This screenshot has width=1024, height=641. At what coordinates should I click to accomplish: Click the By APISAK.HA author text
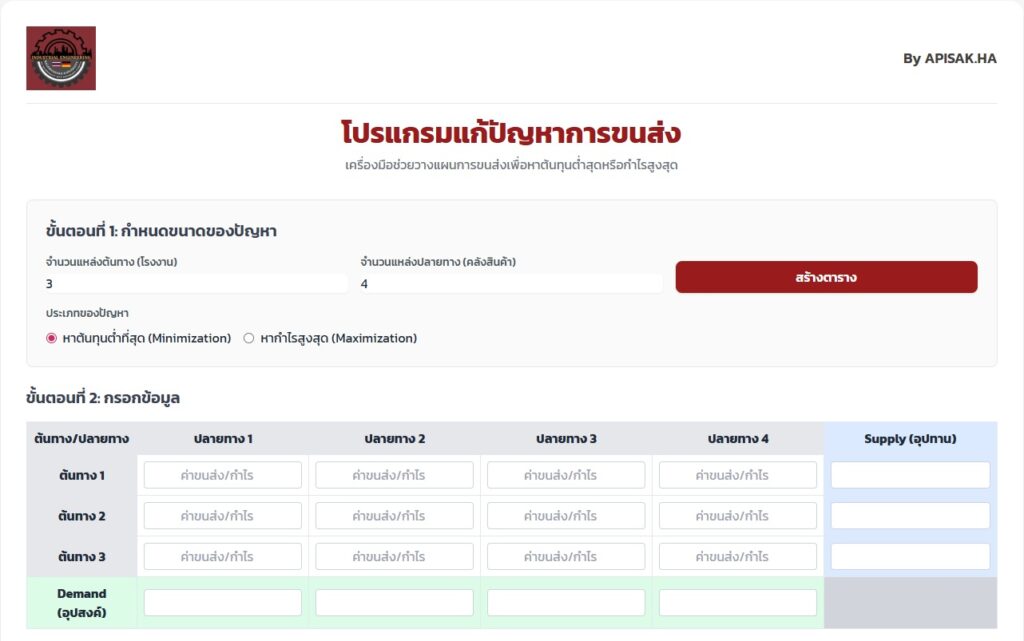(x=949, y=58)
